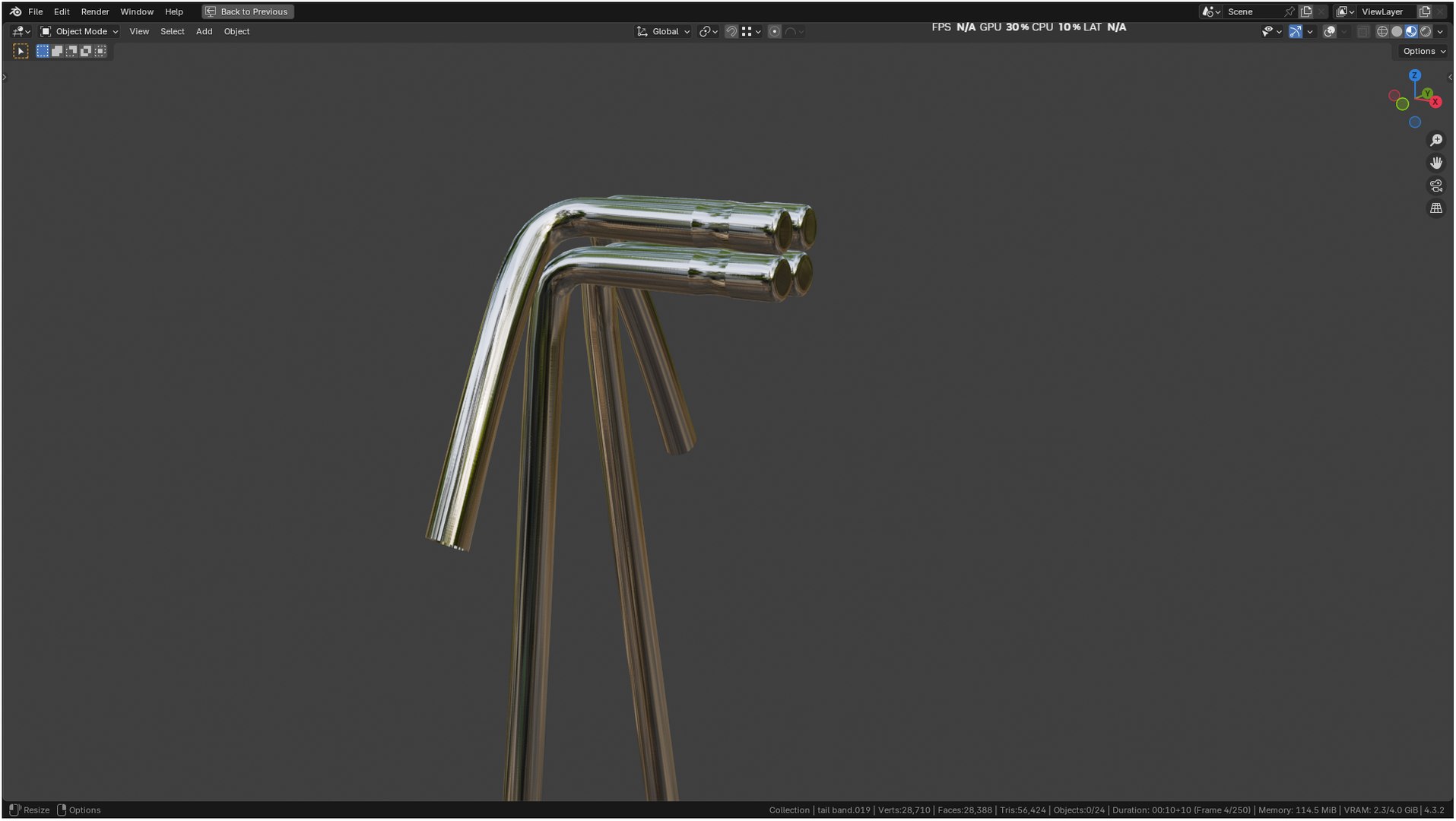Select the Select Box tool icon

21,52
